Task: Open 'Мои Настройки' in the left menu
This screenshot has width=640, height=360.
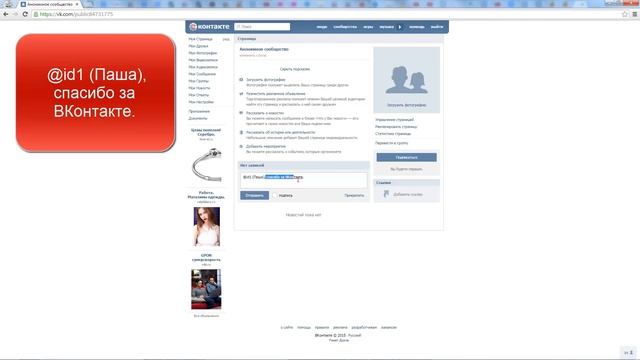Action: pos(201,102)
